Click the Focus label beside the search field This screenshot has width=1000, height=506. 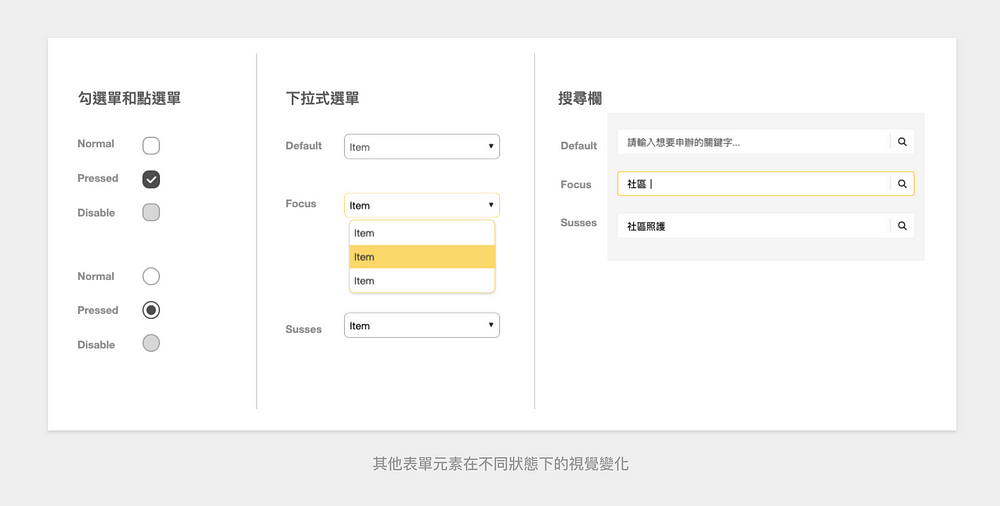coord(576,184)
